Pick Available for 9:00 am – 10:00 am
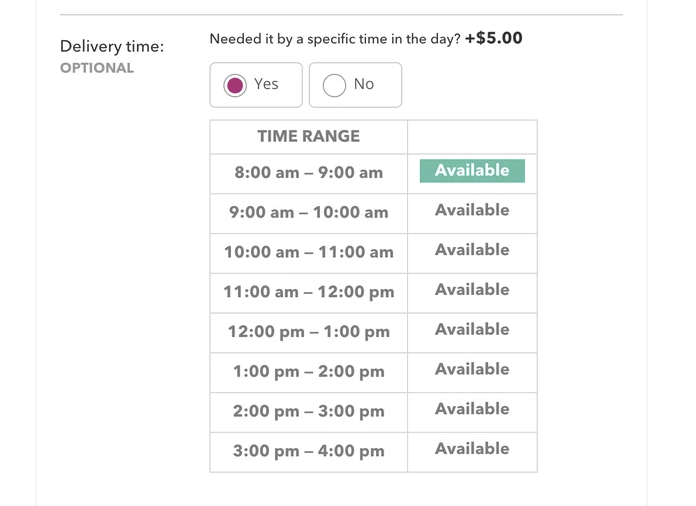The image size is (696, 506). 472,211
